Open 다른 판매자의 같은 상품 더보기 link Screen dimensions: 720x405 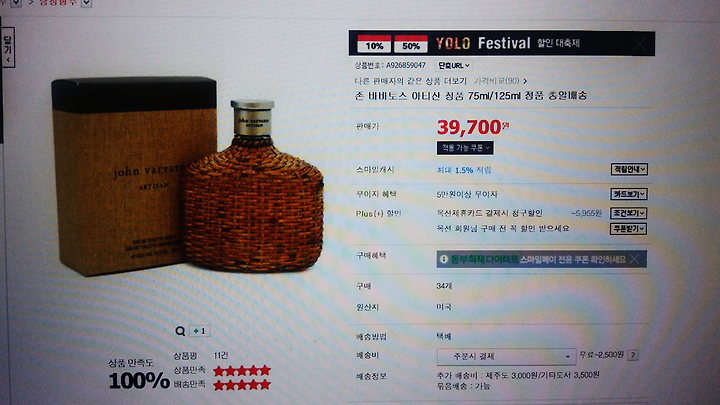[411, 81]
